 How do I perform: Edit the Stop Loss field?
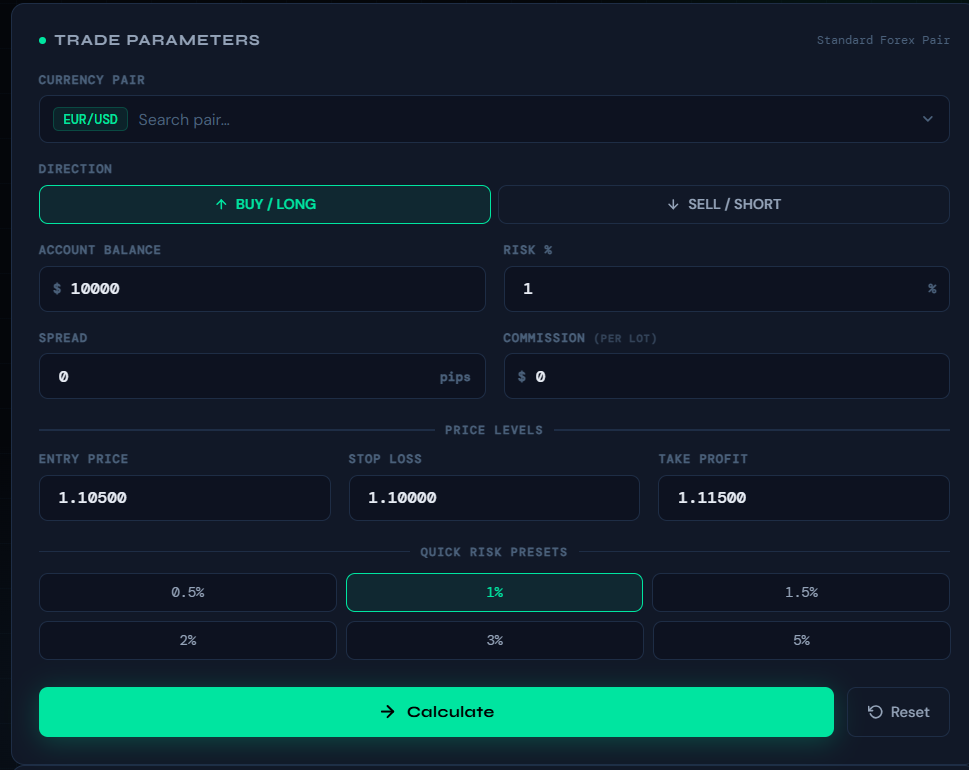pyautogui.click(x=494, y=498)
